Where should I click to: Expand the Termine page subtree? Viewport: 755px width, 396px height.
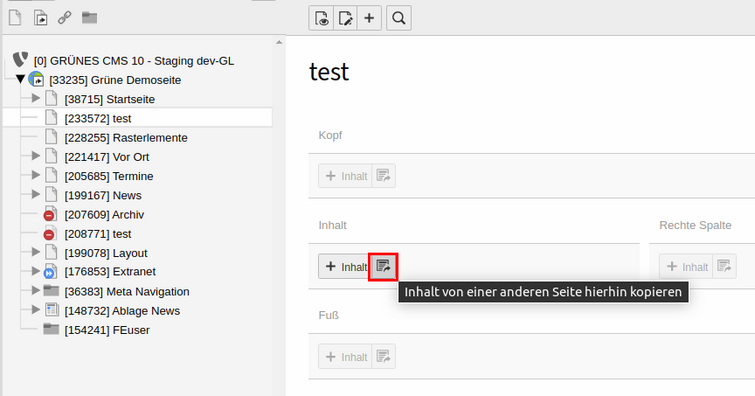coord(36,175)
